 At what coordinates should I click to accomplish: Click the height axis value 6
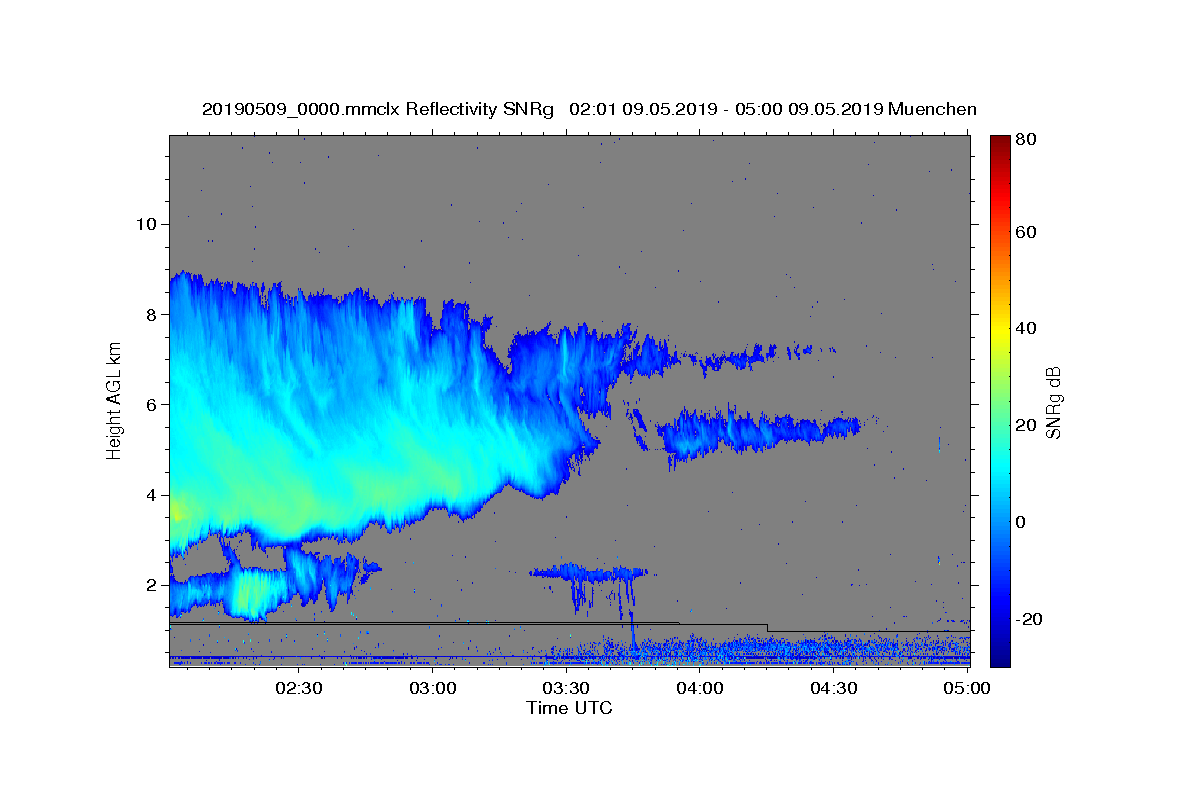pos(152,404)
